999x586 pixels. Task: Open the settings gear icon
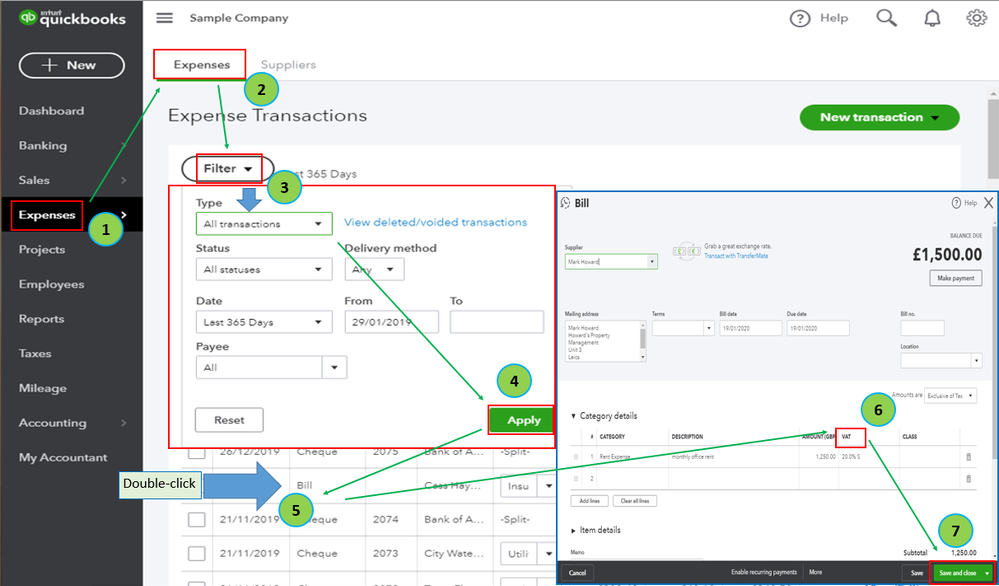976,18
